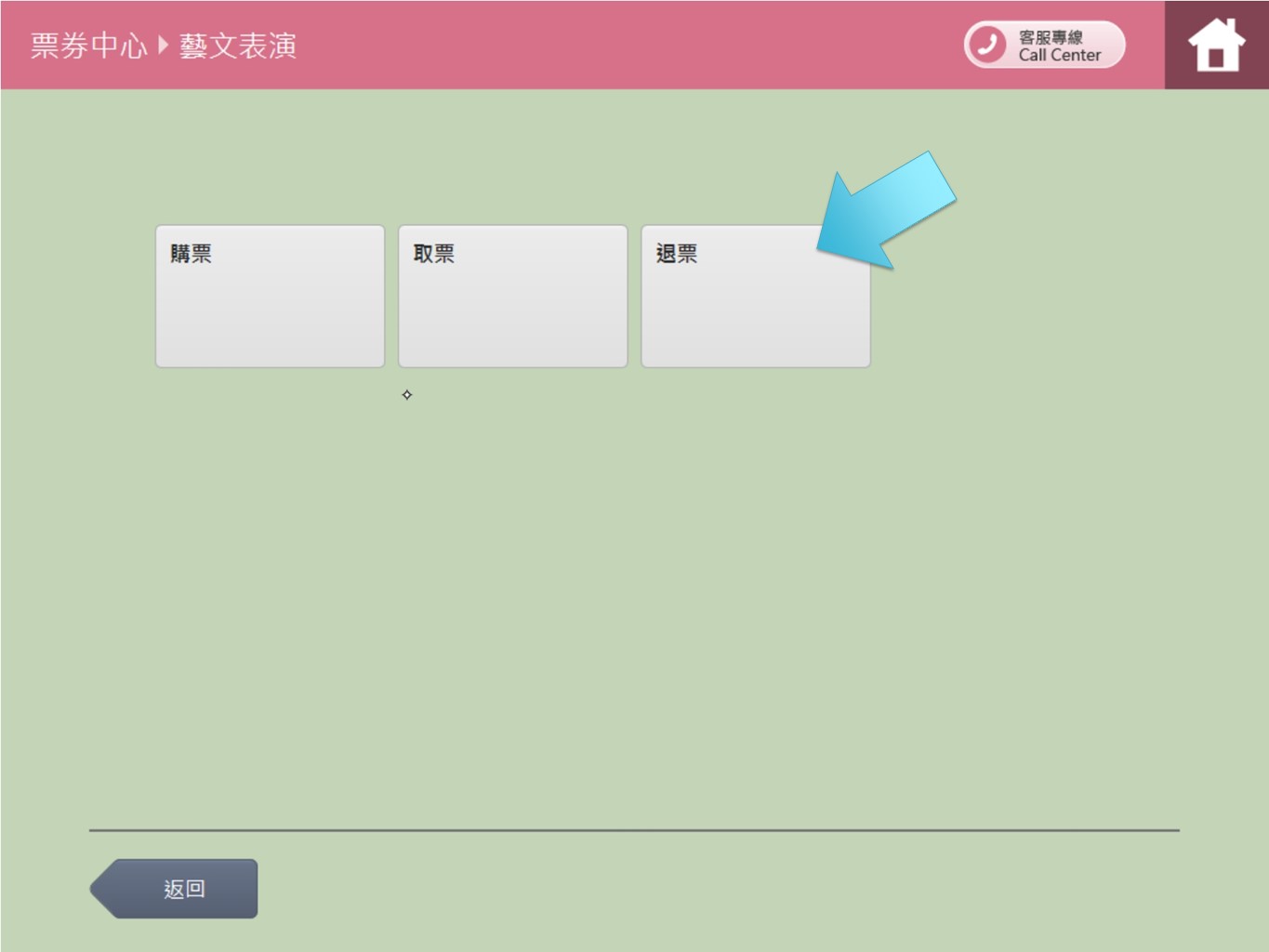The height and width of the screenshot is (952, 1269).
Task: Click the 客服專線 Chinese text
Action: (1051, 36)
